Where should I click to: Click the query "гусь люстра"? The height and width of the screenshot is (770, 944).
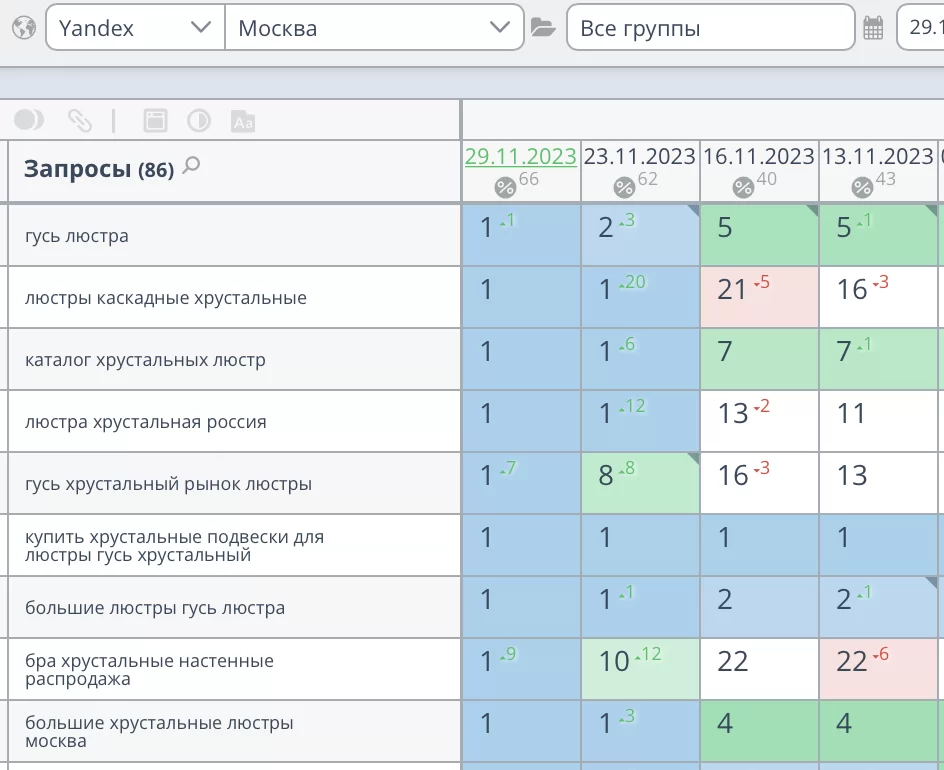pyautogui.click(x=77, y=236)
